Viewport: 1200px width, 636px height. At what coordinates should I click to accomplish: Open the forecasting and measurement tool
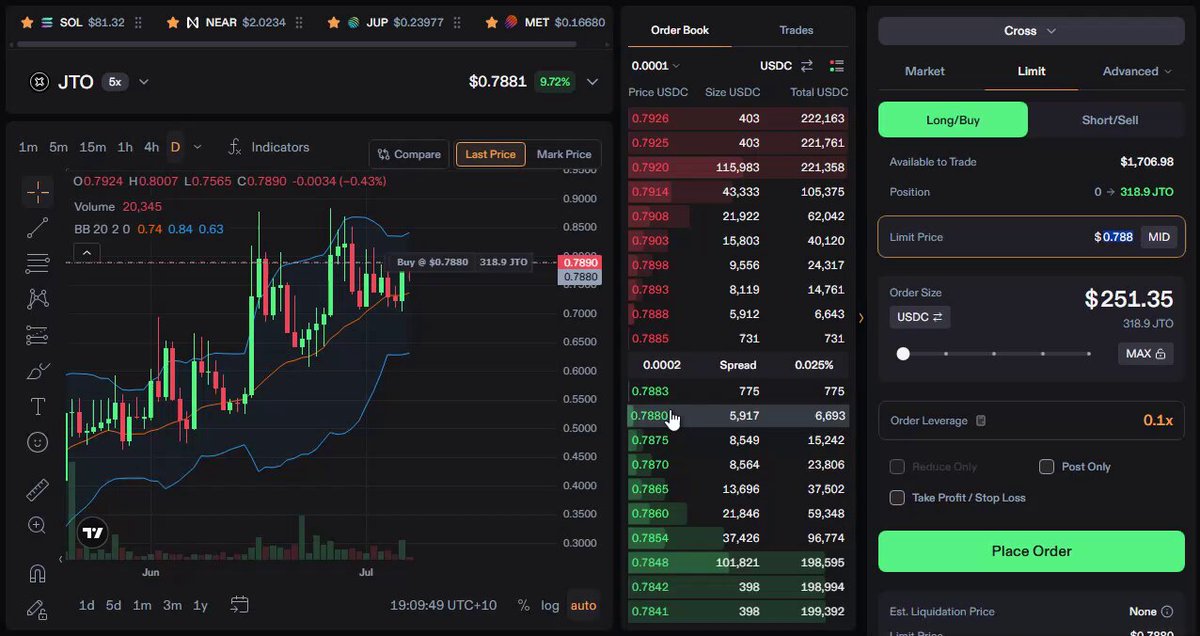click(38, 335)
